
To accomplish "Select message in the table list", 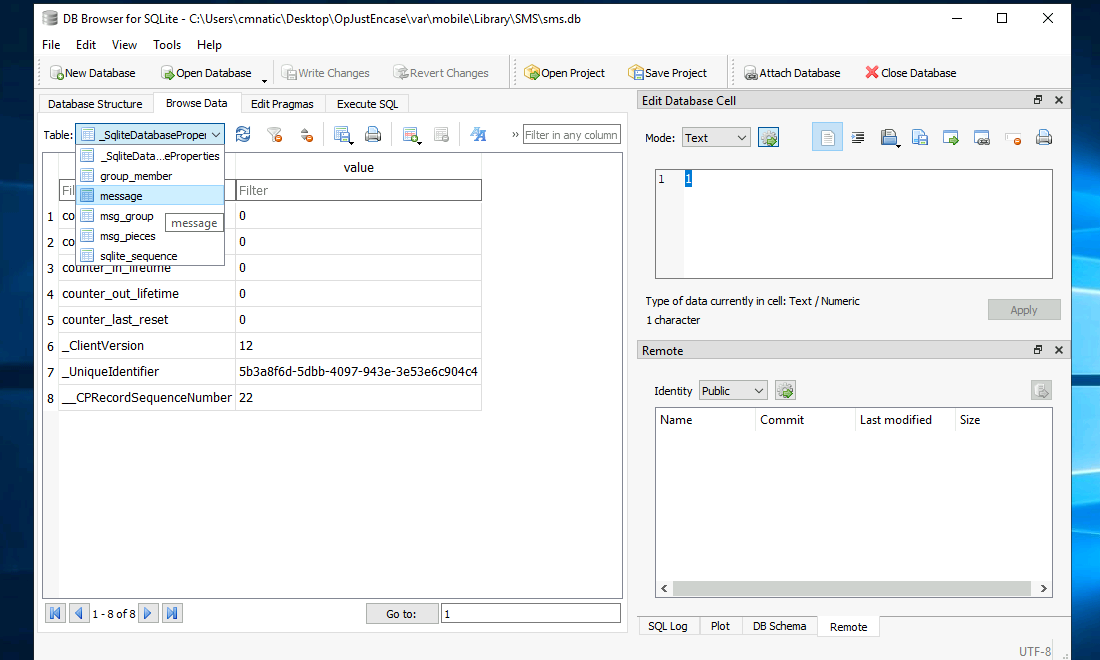I will coord(151,196).
